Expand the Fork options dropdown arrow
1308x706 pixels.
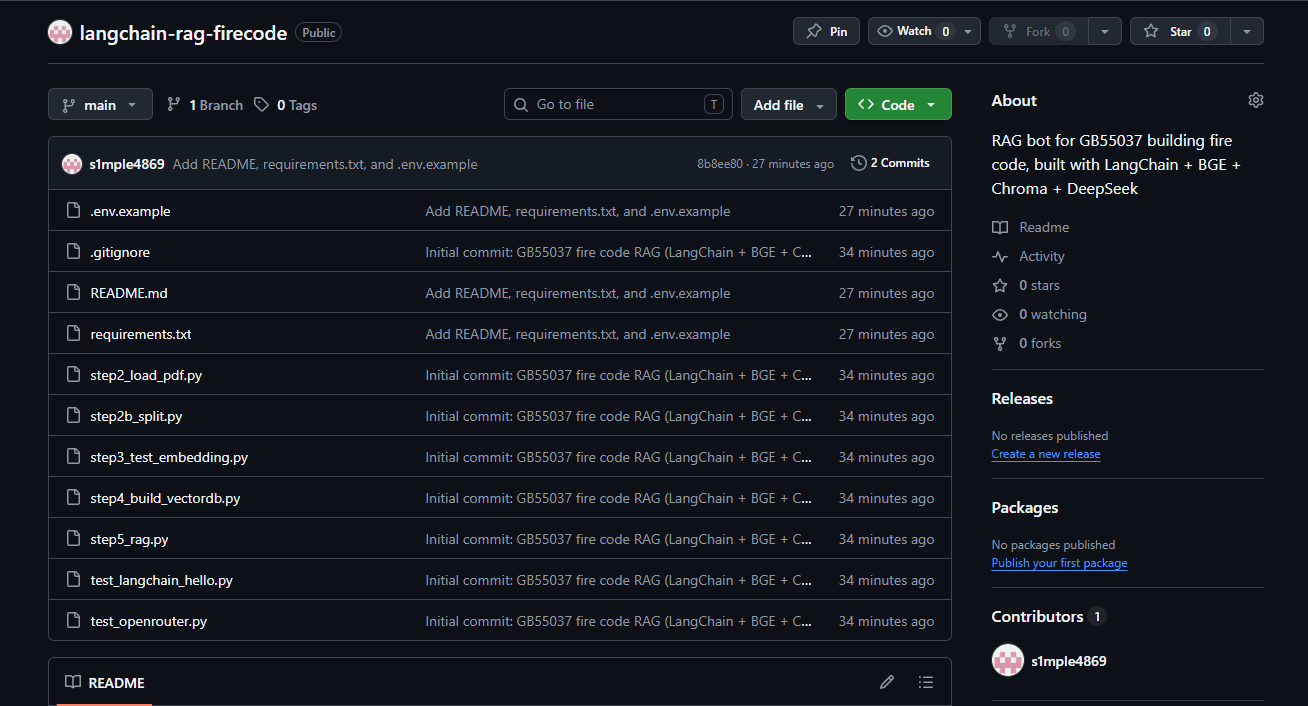[x=1104, y=31]
